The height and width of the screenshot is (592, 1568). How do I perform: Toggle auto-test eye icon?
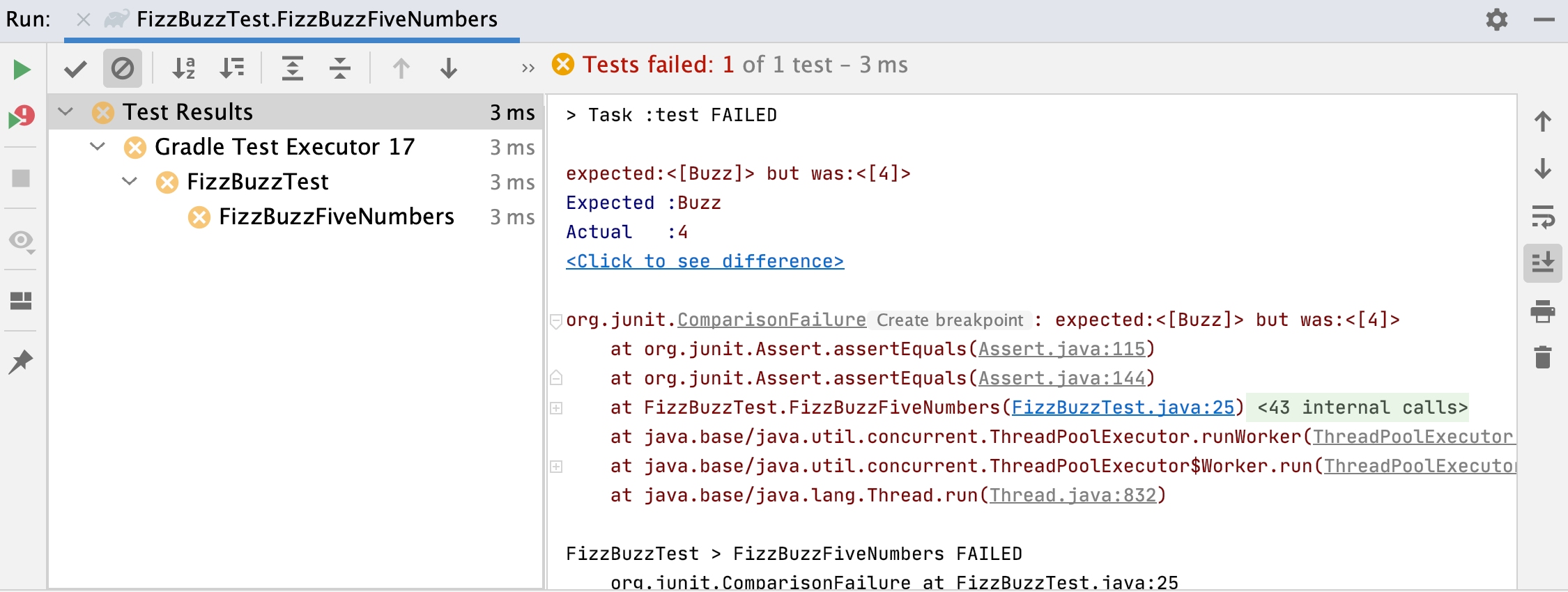coord(22,241)
